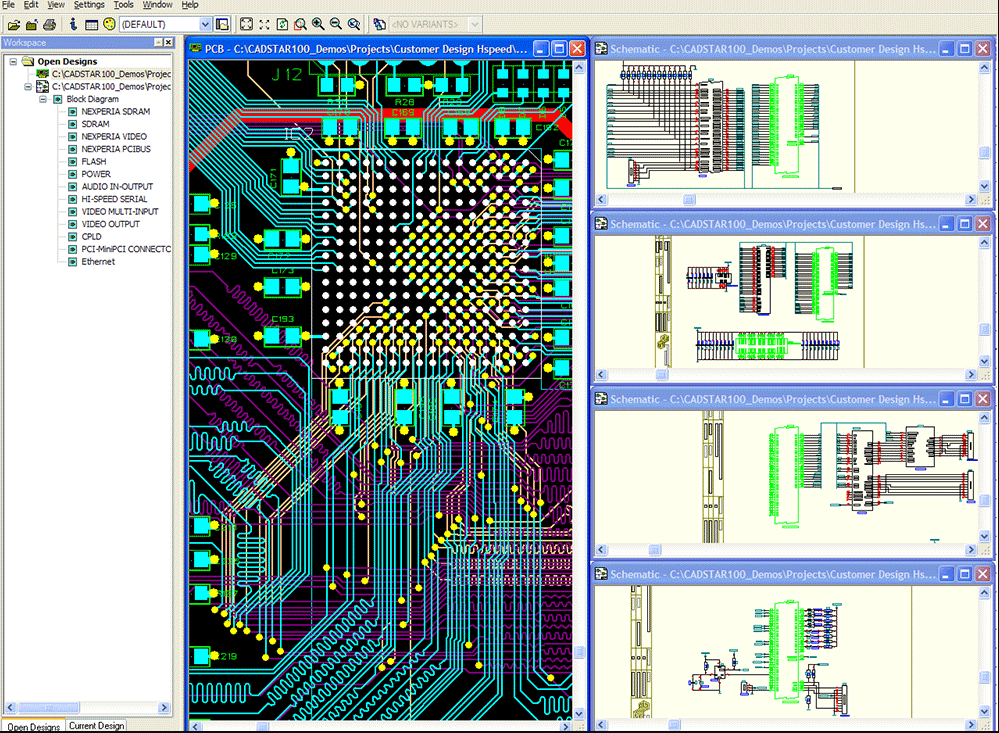Click the redraw refresh toolbar icon
The image size is (999, 733).
pos(282,24)
